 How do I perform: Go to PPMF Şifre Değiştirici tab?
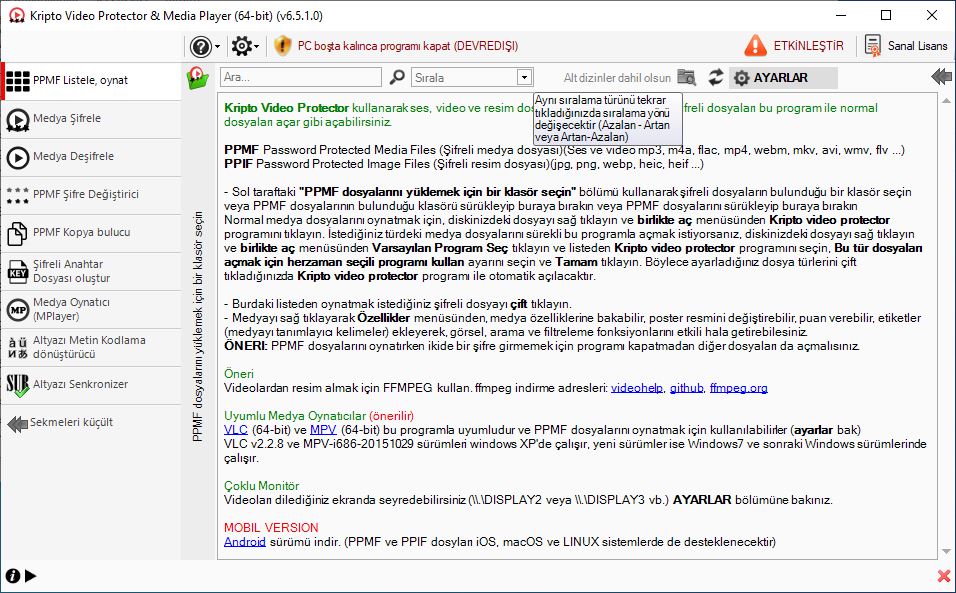91,194
